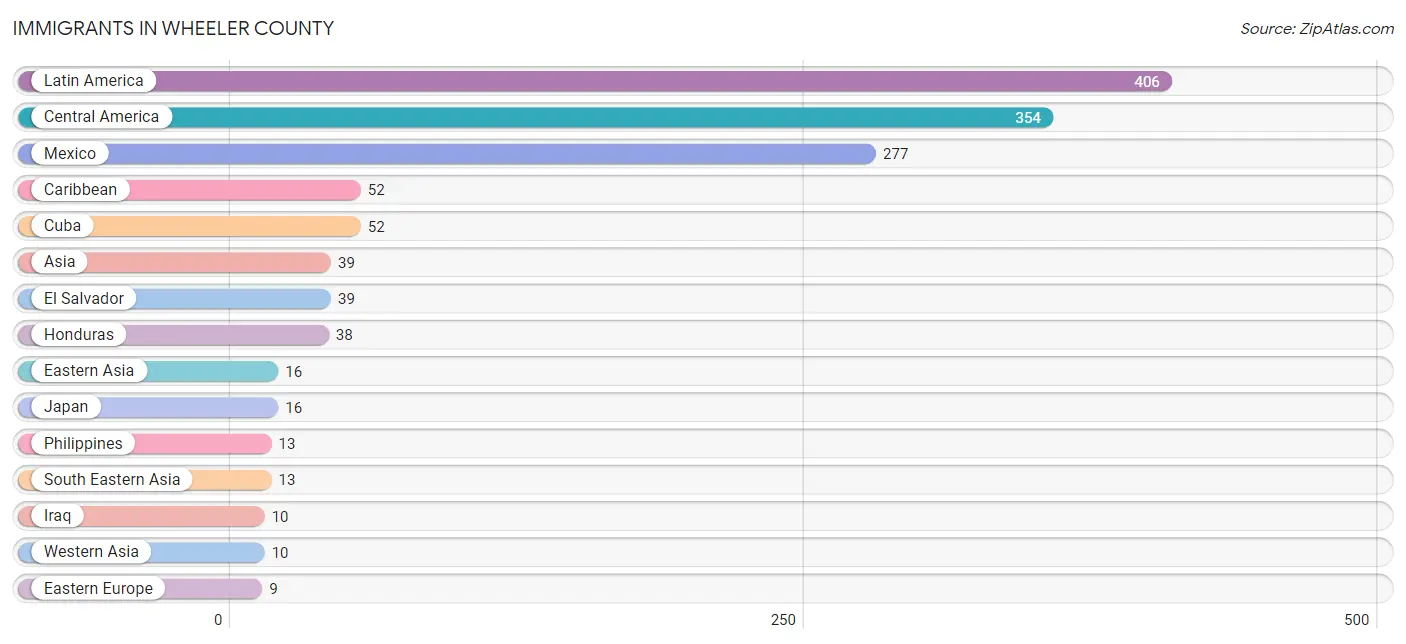Image resolution: width=1406 pixels, height=644 pixels.
Task: Click the 500 axis tick label
Action: (x=1356, y=620)
